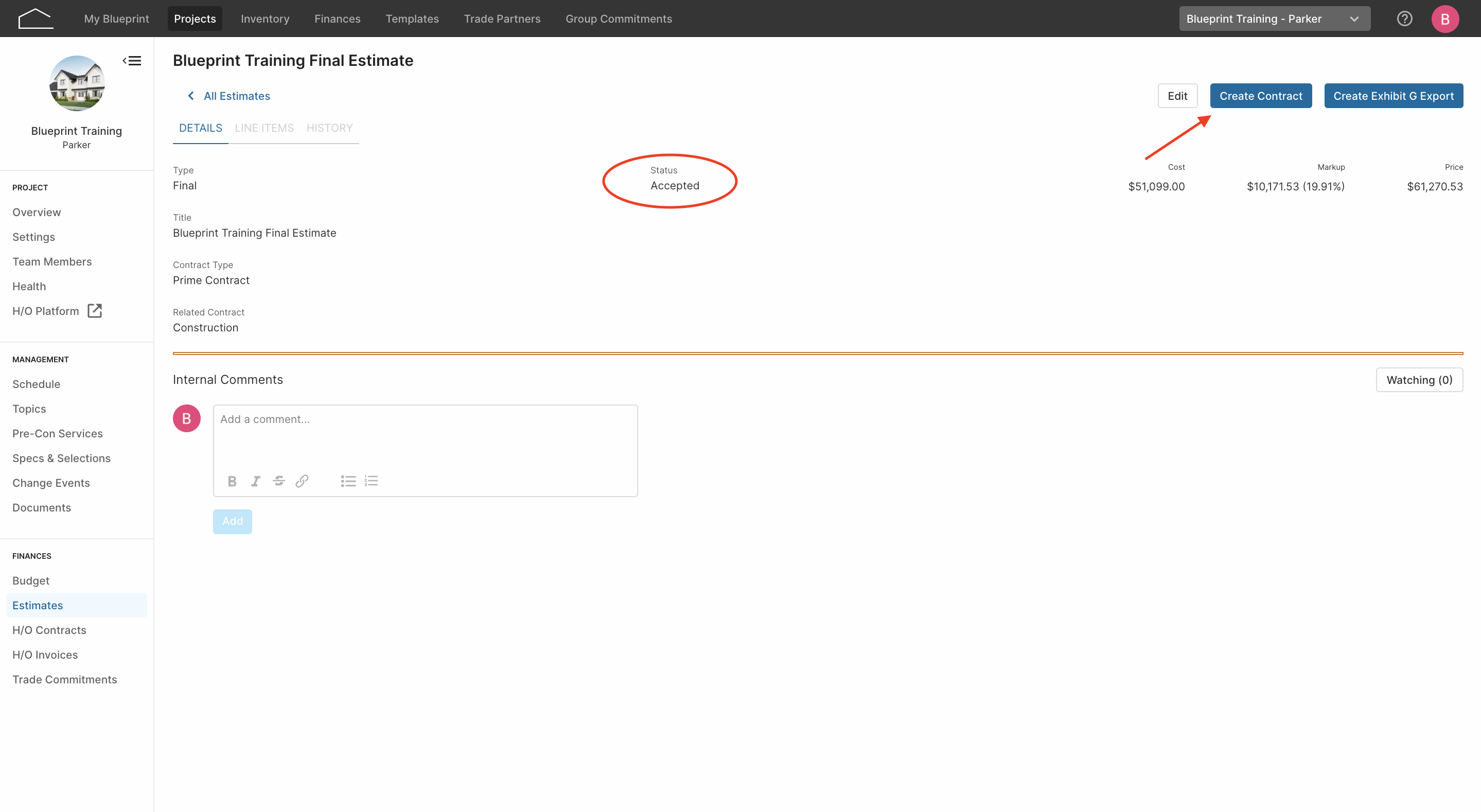Image resolution: width=1481 pixels, height=812 pixels.
Task: Click the Edit button
Action: pyautogui.click(x=1177, y=96)
